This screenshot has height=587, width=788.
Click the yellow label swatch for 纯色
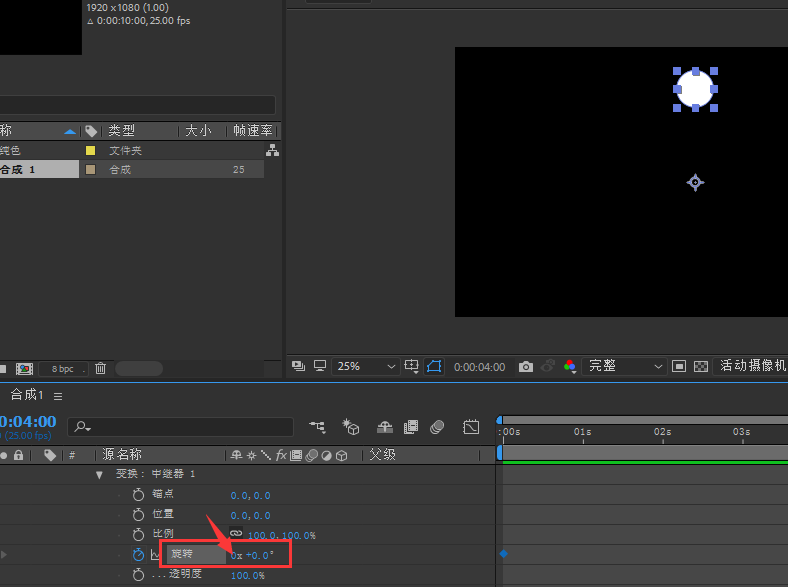pos(90,150)
